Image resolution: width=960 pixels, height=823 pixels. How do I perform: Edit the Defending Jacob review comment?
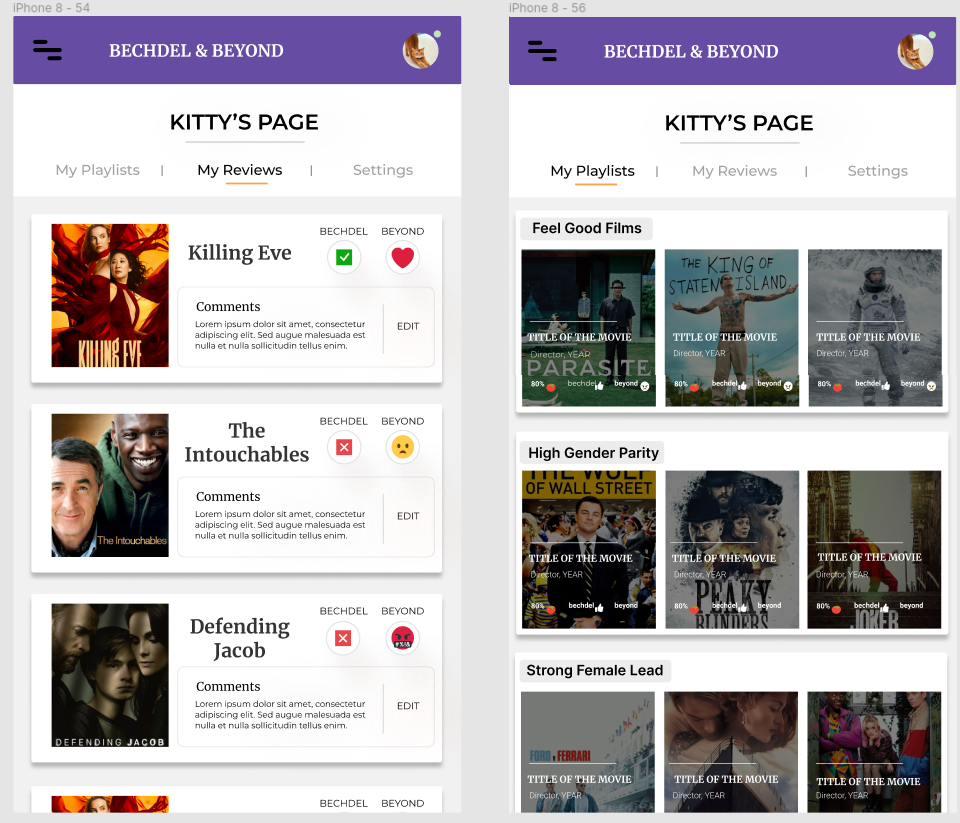click(x=408, y=706)
